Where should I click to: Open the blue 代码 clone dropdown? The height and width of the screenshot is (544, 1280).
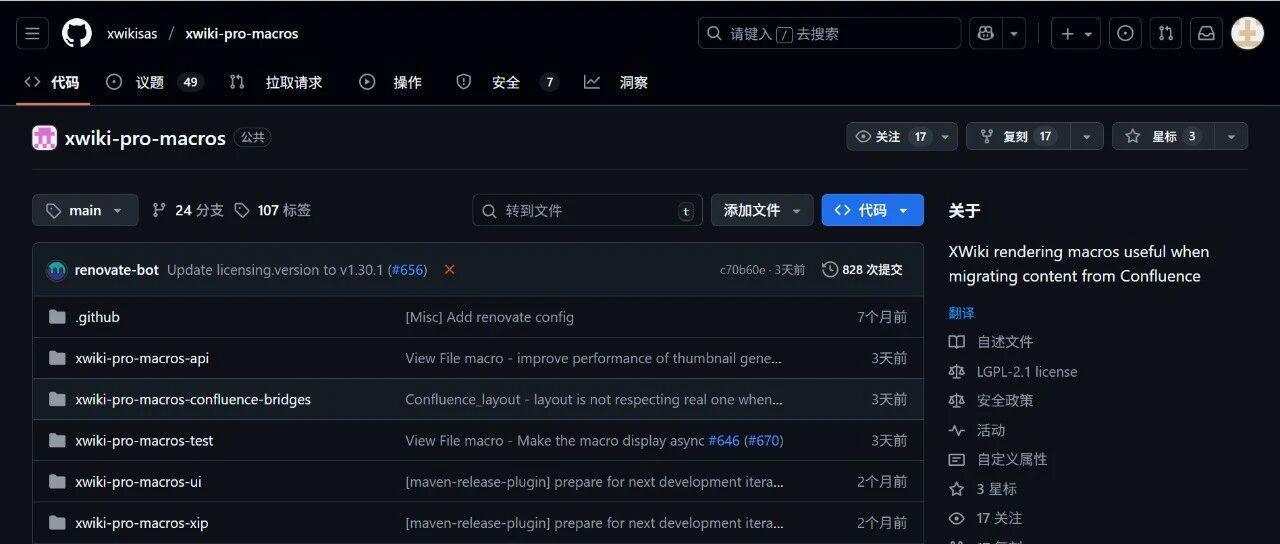872,210
